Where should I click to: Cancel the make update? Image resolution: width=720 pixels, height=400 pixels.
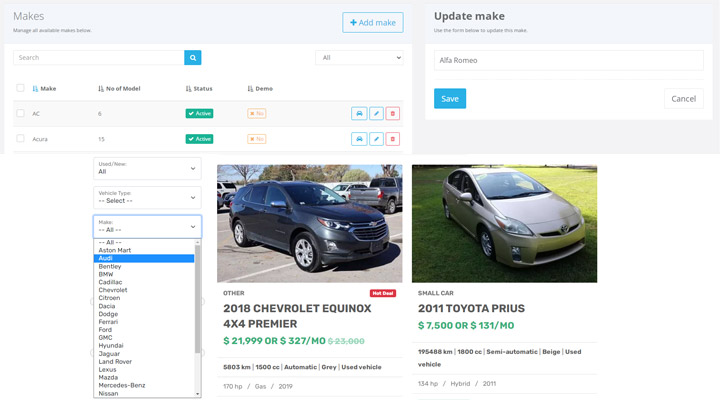click(x=684, y=98)
